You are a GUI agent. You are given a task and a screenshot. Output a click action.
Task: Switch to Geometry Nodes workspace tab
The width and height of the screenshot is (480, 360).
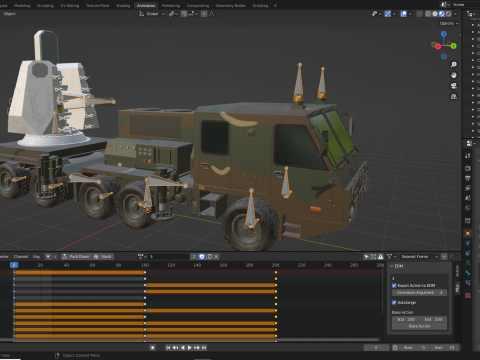tap(231, 5)
